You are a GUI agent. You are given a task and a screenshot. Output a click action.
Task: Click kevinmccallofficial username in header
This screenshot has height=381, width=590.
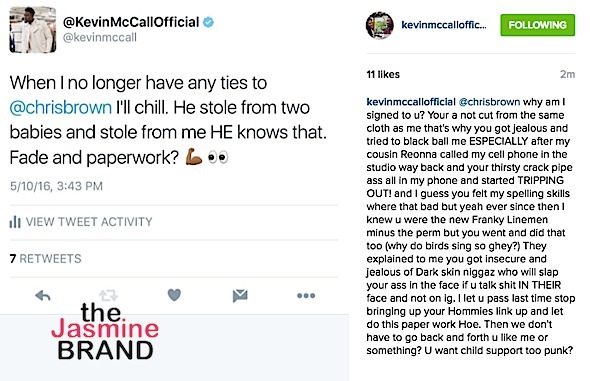pos(444,25)
